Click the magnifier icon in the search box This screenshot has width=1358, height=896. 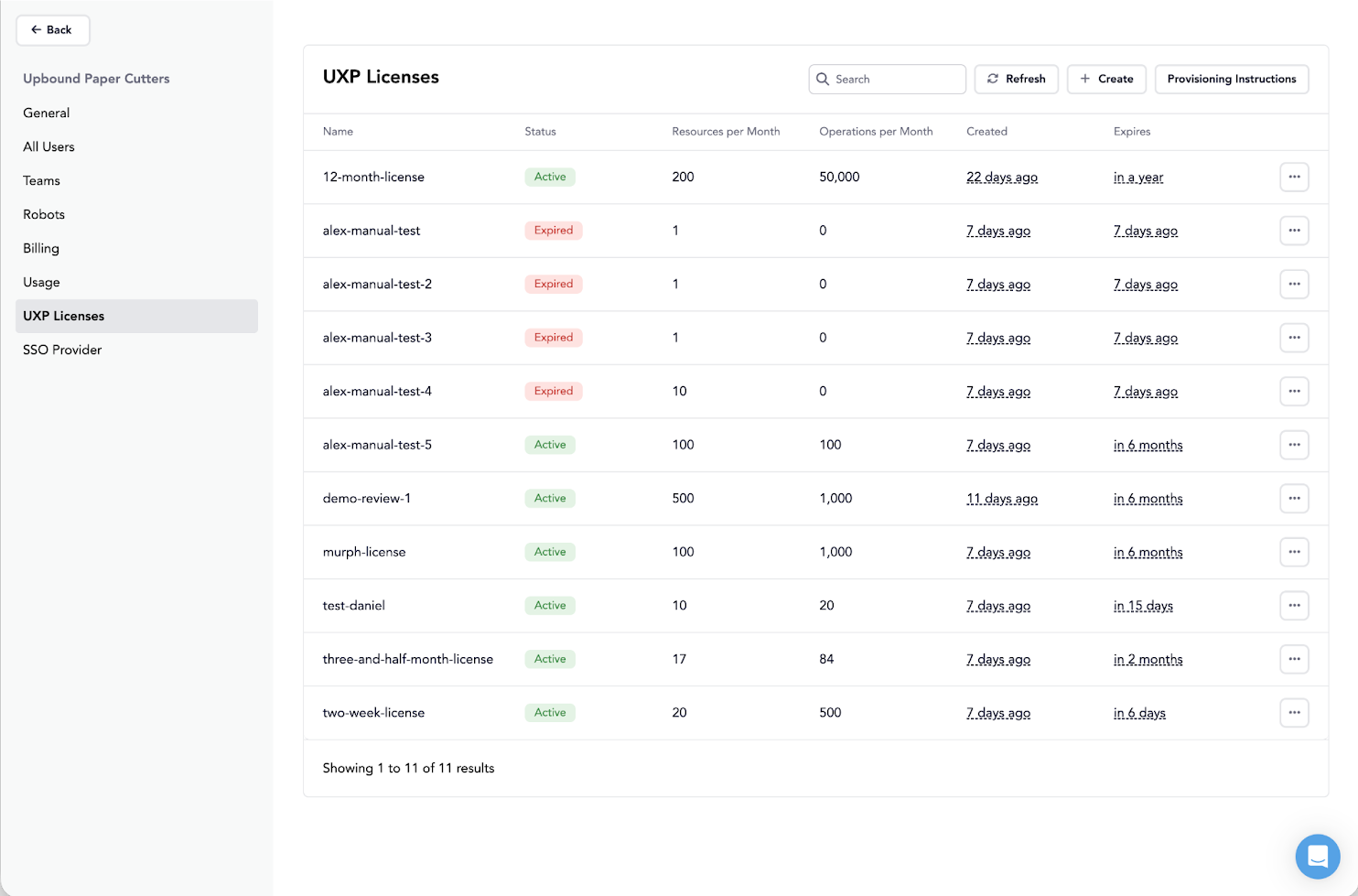pos(823,80)
